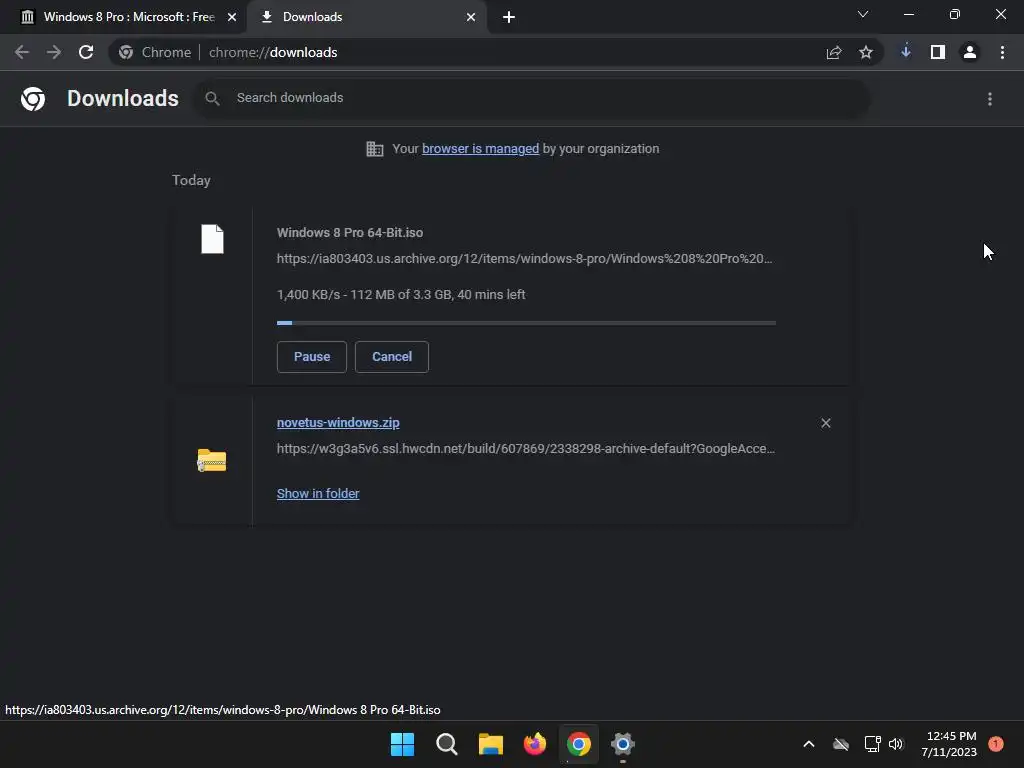
Task: Open the Settings gear app in taskbar
Action: pos(623,744)
